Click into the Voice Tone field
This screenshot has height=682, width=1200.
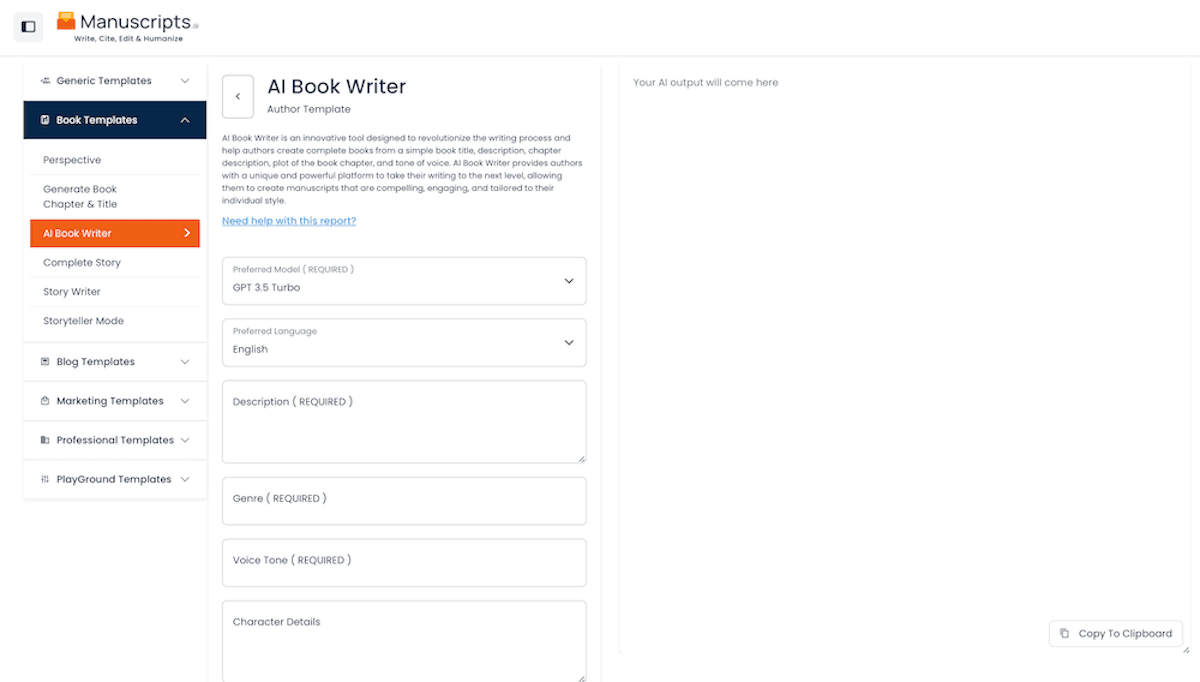(403, 562)
